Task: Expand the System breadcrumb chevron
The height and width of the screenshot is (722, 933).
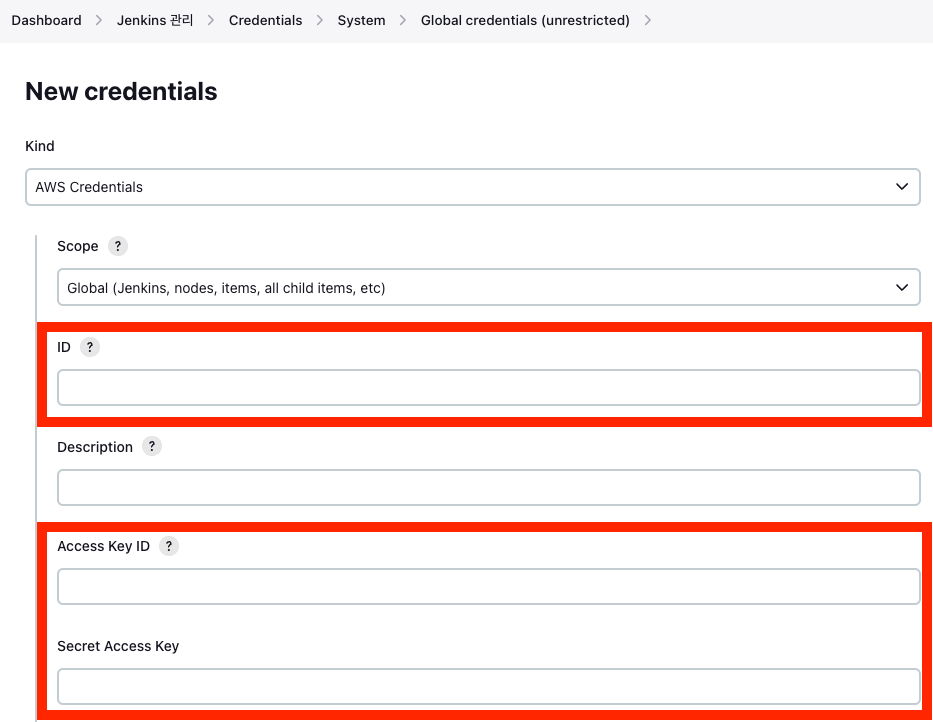Action: coord(403,20)
